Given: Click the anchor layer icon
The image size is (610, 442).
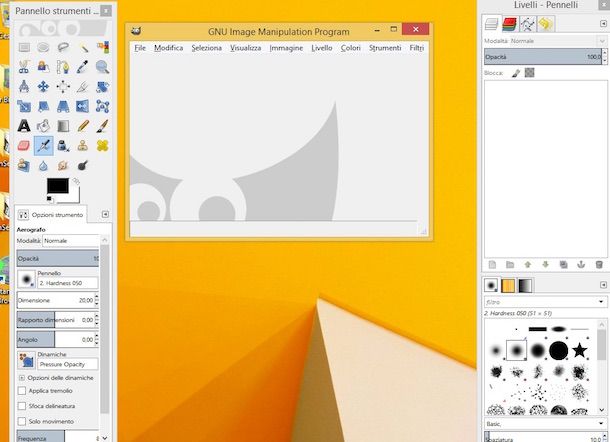Looking at the screenshot, I should 581,265.
